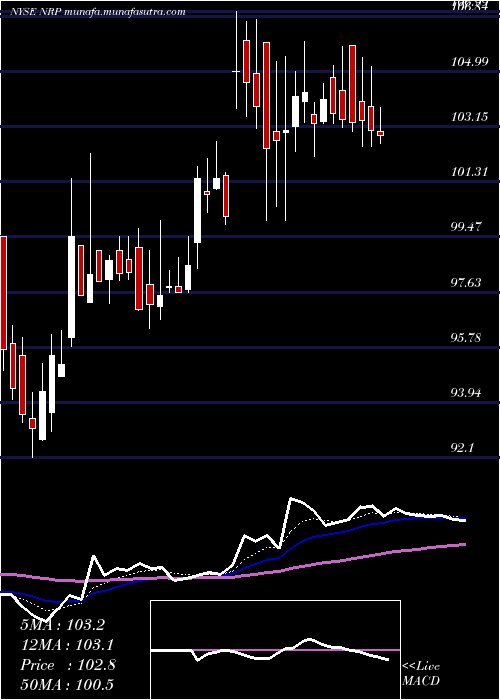Viewport: 500px width, 700px height.
Task: Select the 93.94 price axis label
Action: 467,393
